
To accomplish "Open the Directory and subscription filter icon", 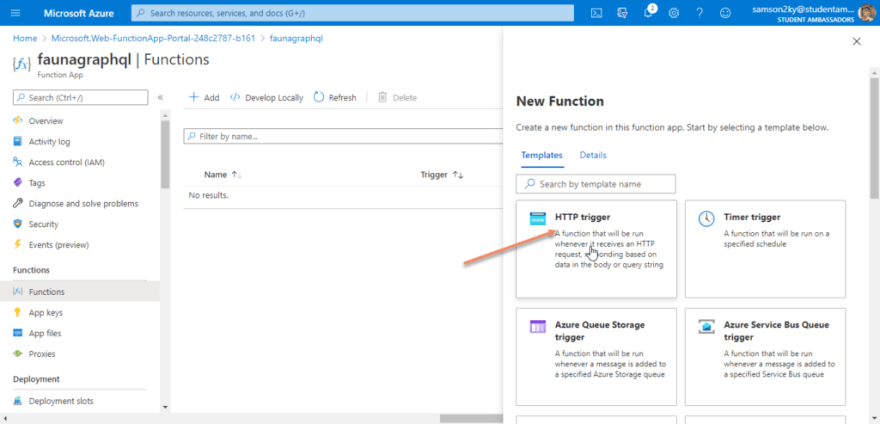I will click(622, 13).
